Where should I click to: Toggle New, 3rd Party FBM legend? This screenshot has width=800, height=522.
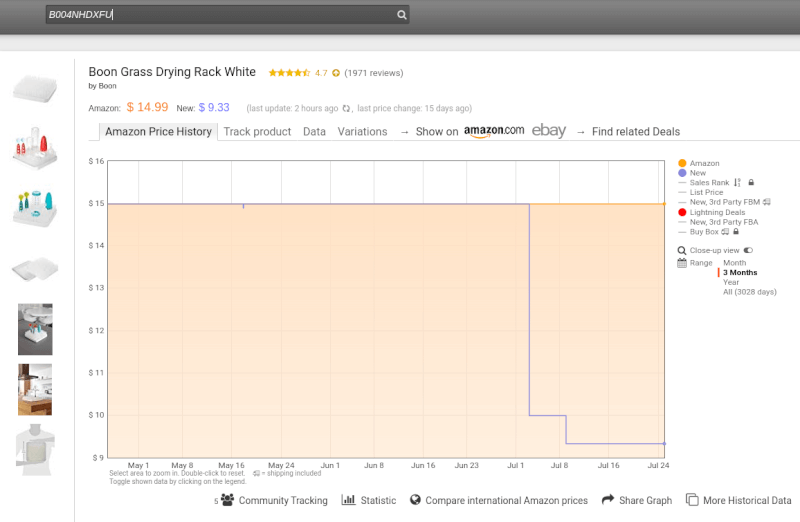724,202
